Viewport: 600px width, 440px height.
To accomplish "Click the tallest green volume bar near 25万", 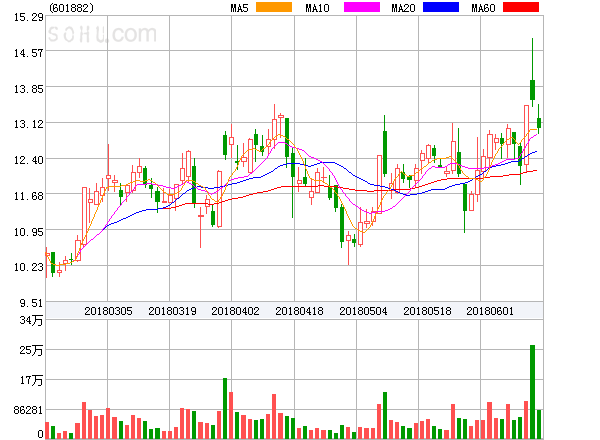I will click(x=532, y=392).
